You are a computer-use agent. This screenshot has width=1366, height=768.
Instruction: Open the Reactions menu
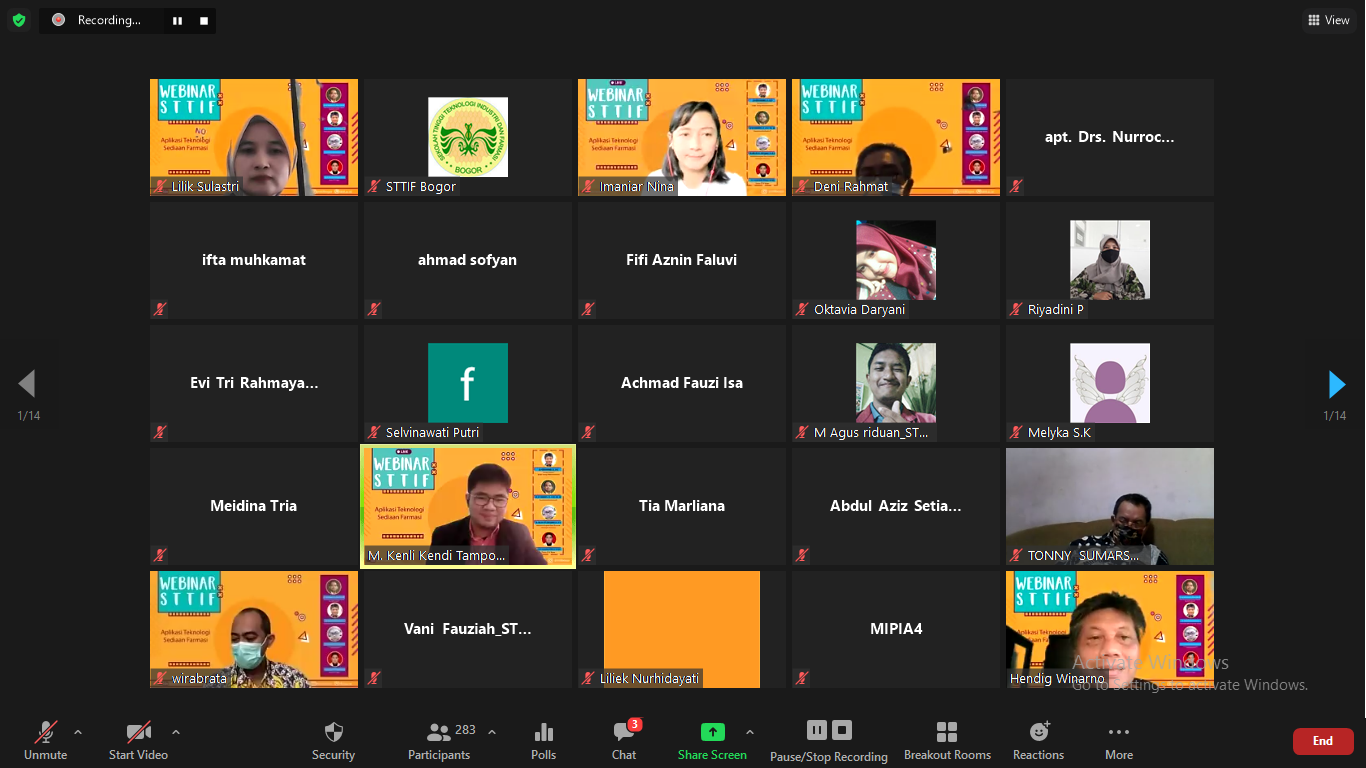pos(1038,741)
